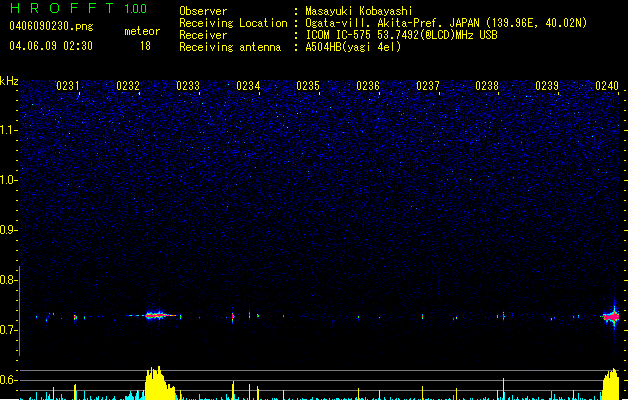
Task: Click the long meteor echo after 0232
Action: tap(154, 315)
